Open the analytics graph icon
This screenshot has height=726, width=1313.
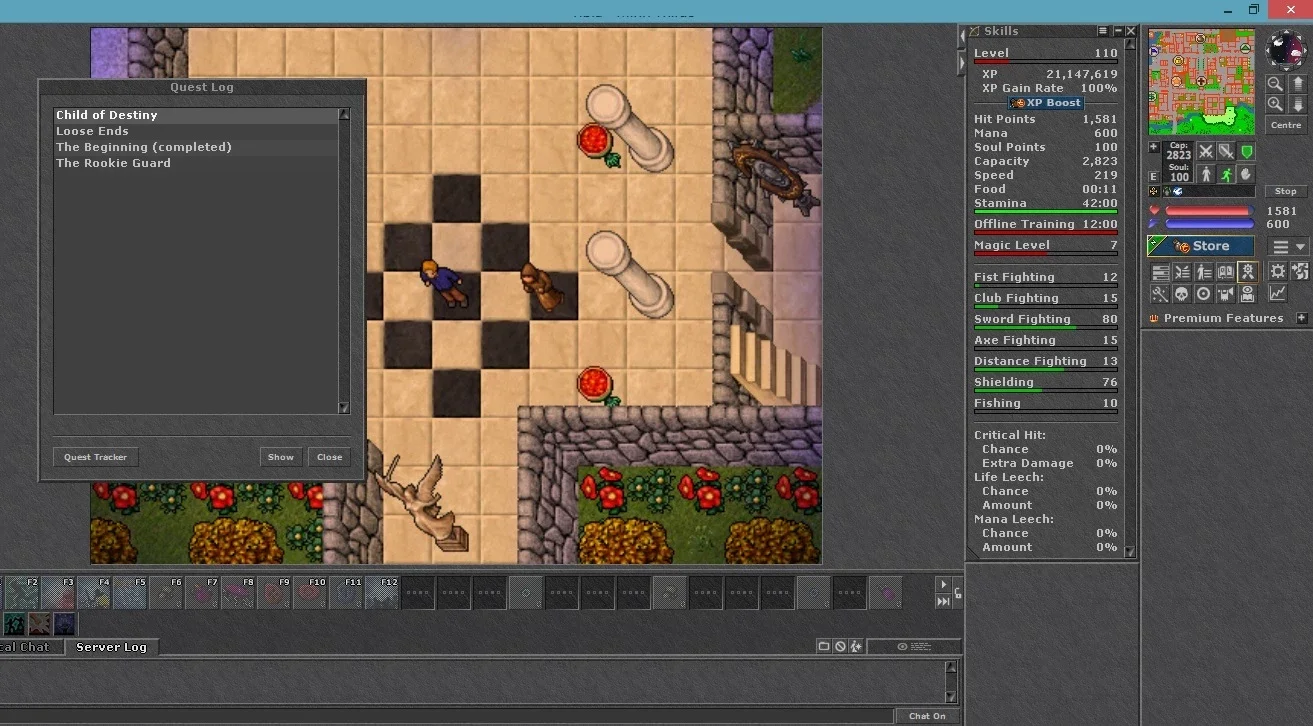click(1278, 294)
